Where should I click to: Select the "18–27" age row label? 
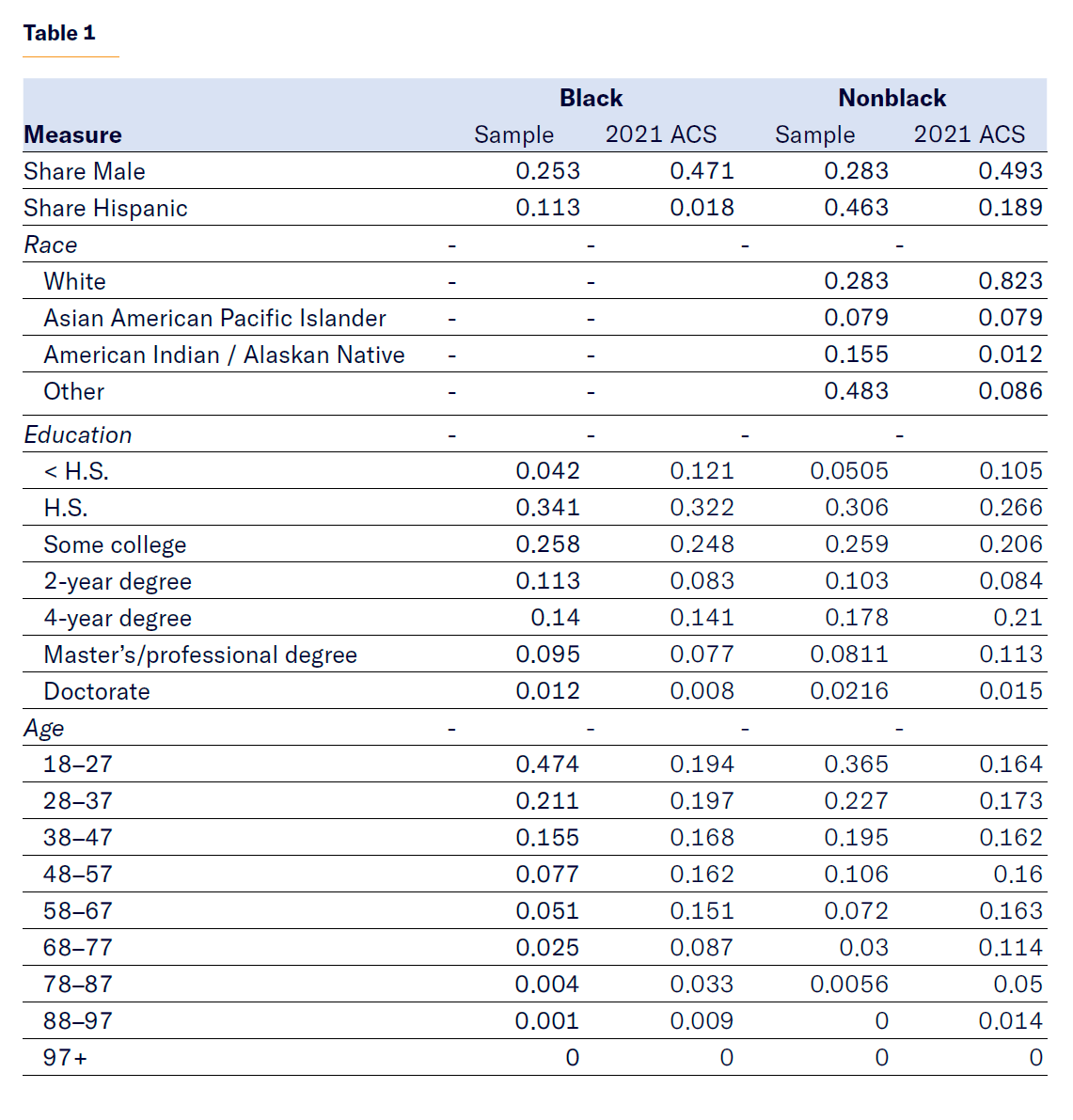coord(78,764)
